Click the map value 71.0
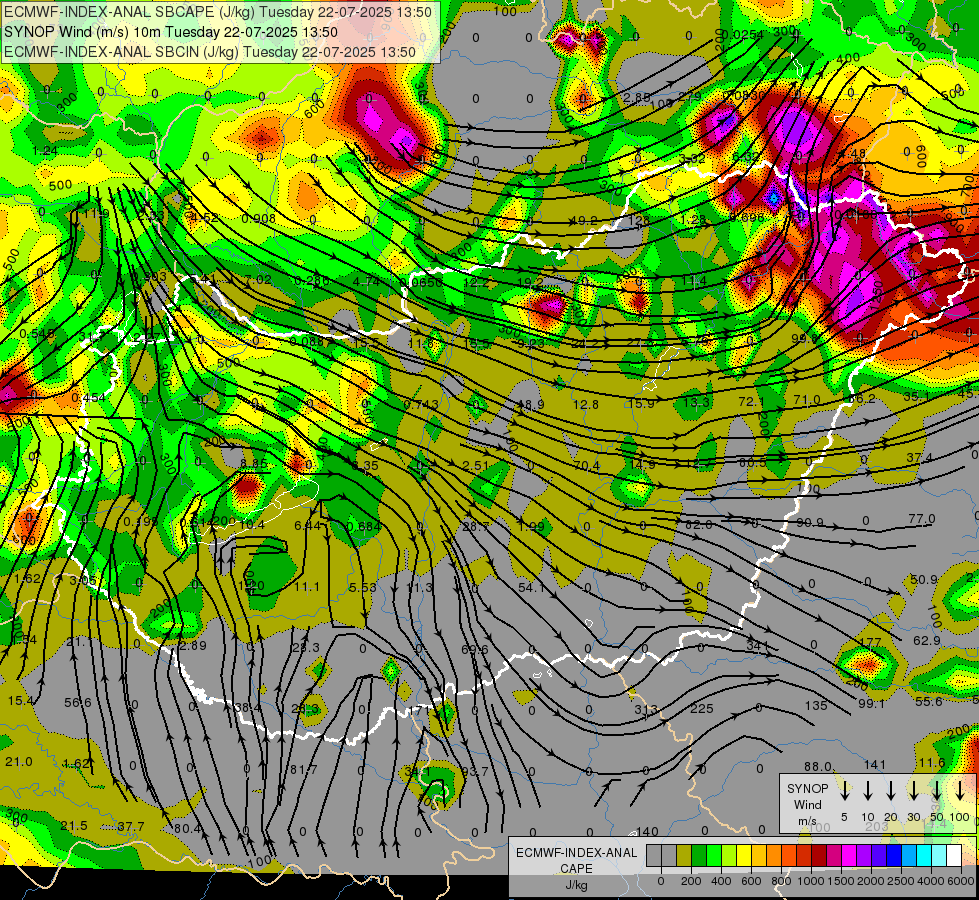Viewport: 979px width, 900px height. click(x=807, y=400)
